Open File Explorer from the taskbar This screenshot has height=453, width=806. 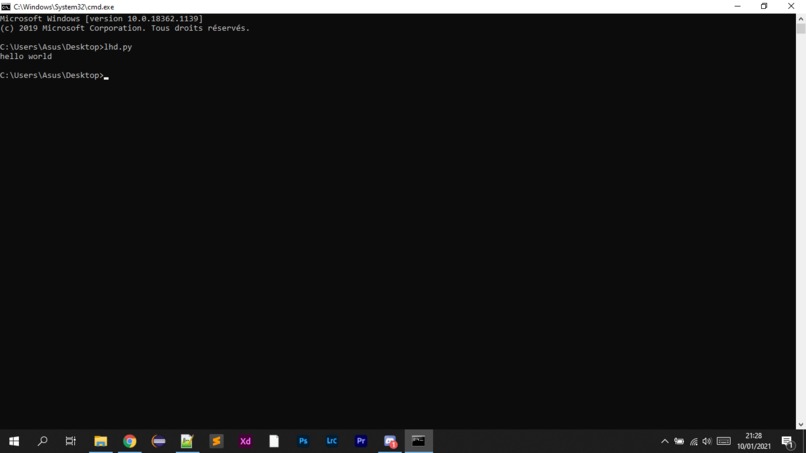click(x=101, y=441)
